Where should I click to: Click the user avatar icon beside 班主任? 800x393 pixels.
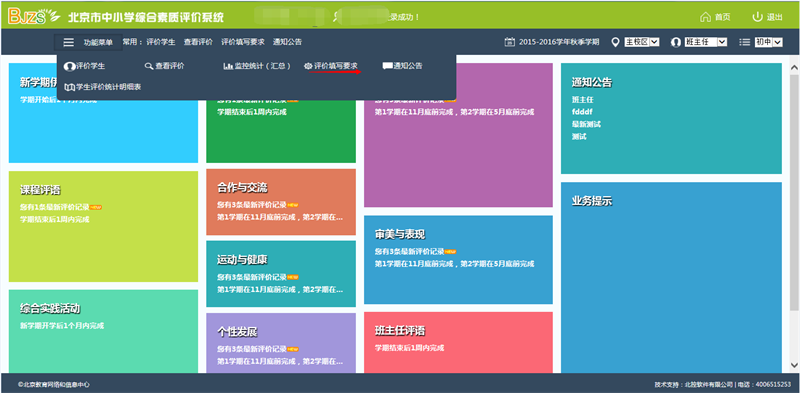676,42
